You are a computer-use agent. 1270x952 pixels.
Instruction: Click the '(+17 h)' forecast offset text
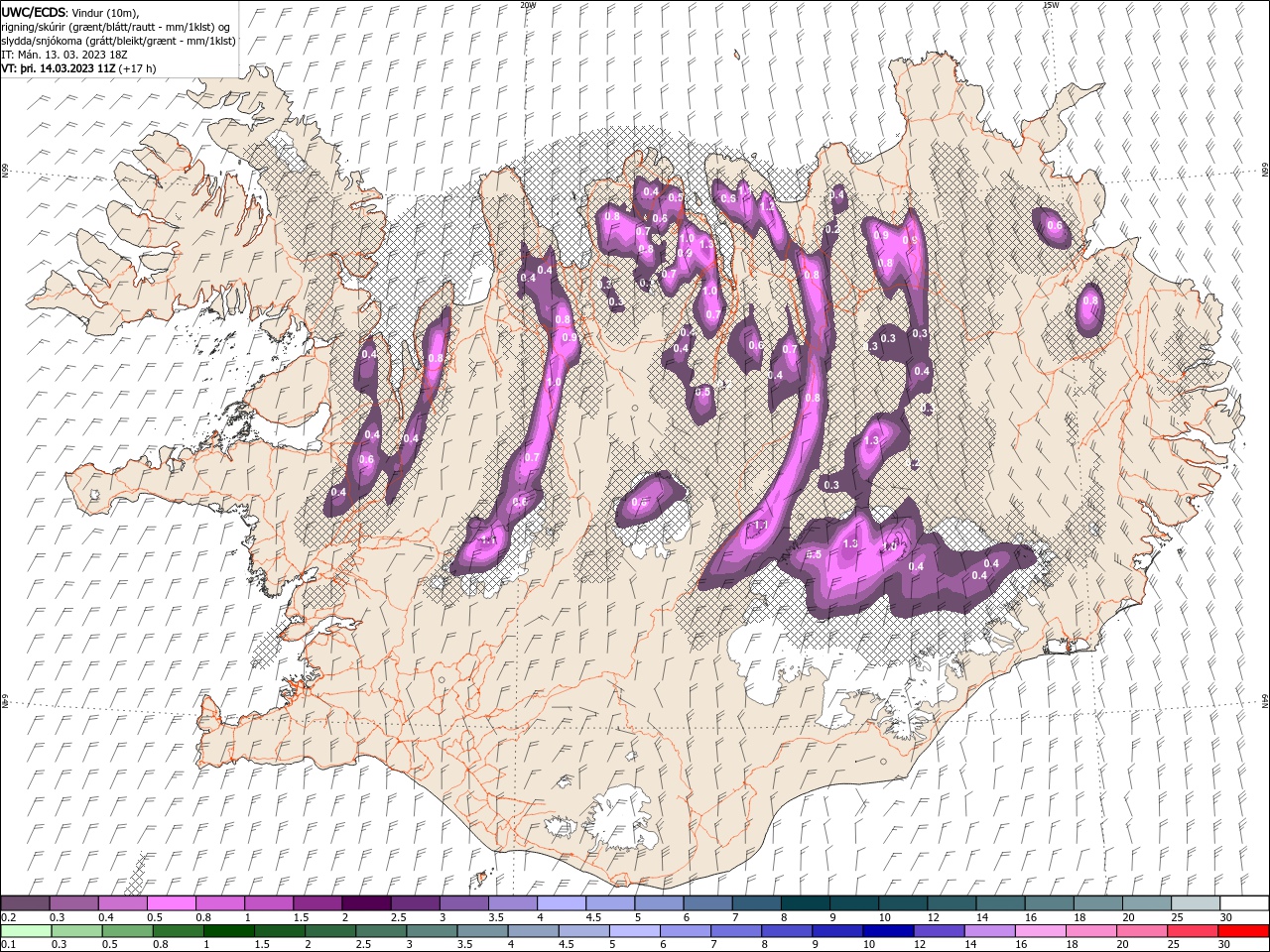tap(138, 68)
